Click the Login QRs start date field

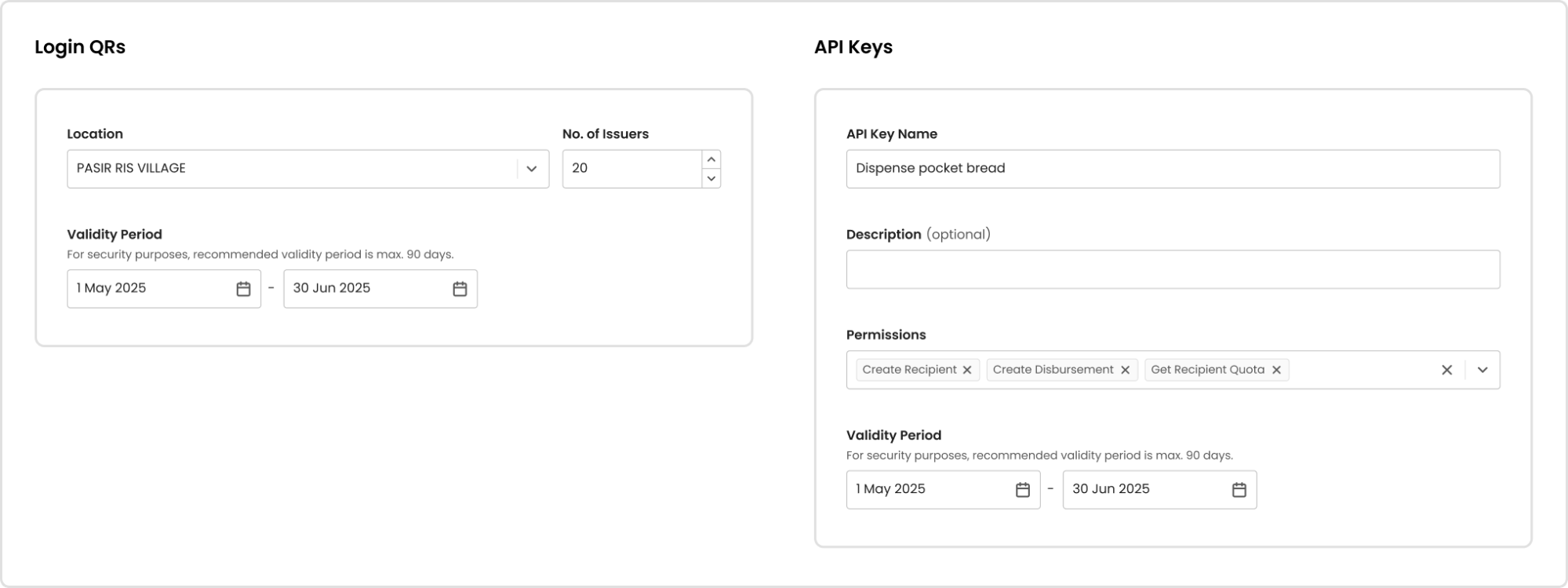coord(164,289)
